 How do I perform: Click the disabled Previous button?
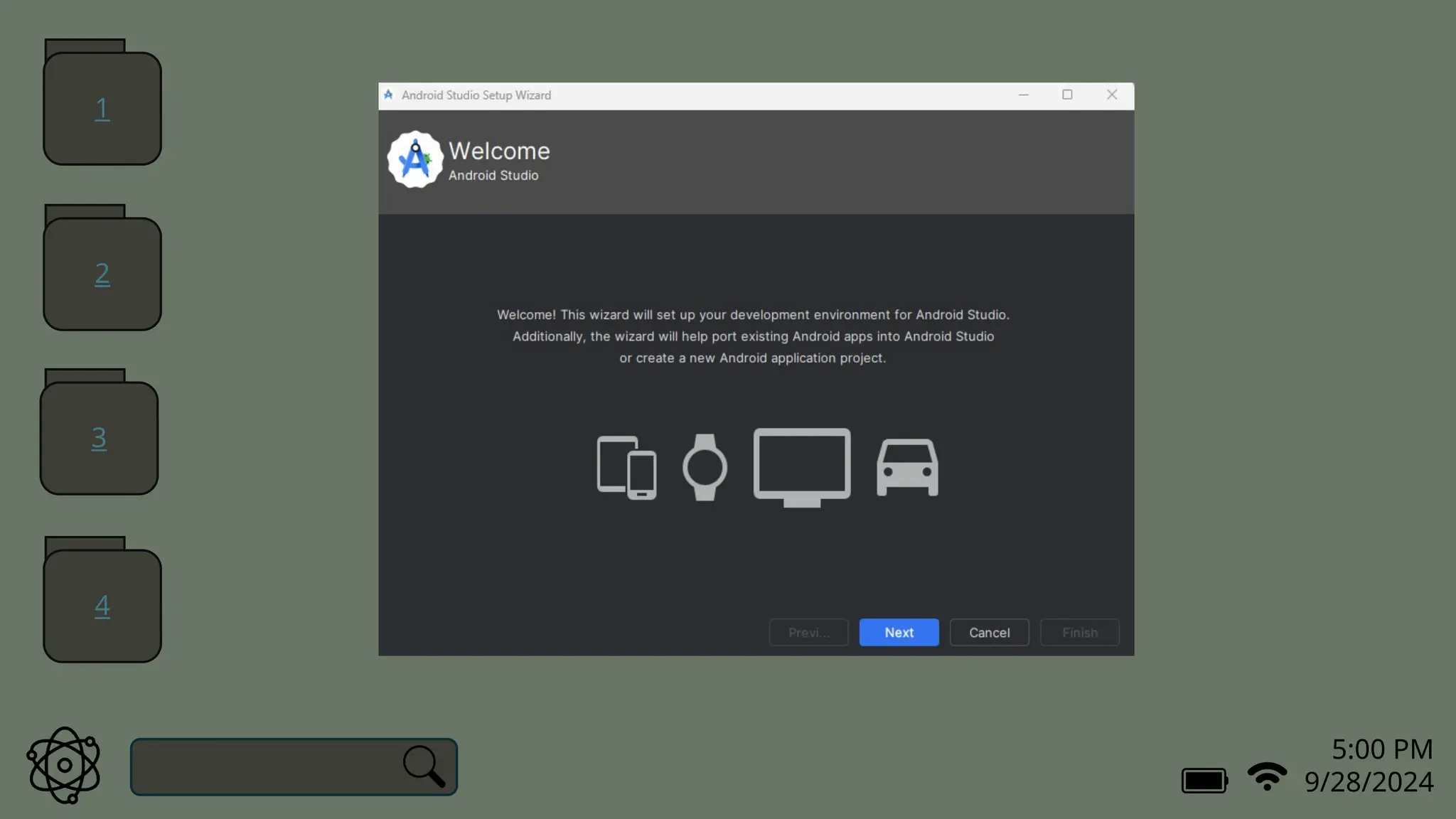(808, 632)
